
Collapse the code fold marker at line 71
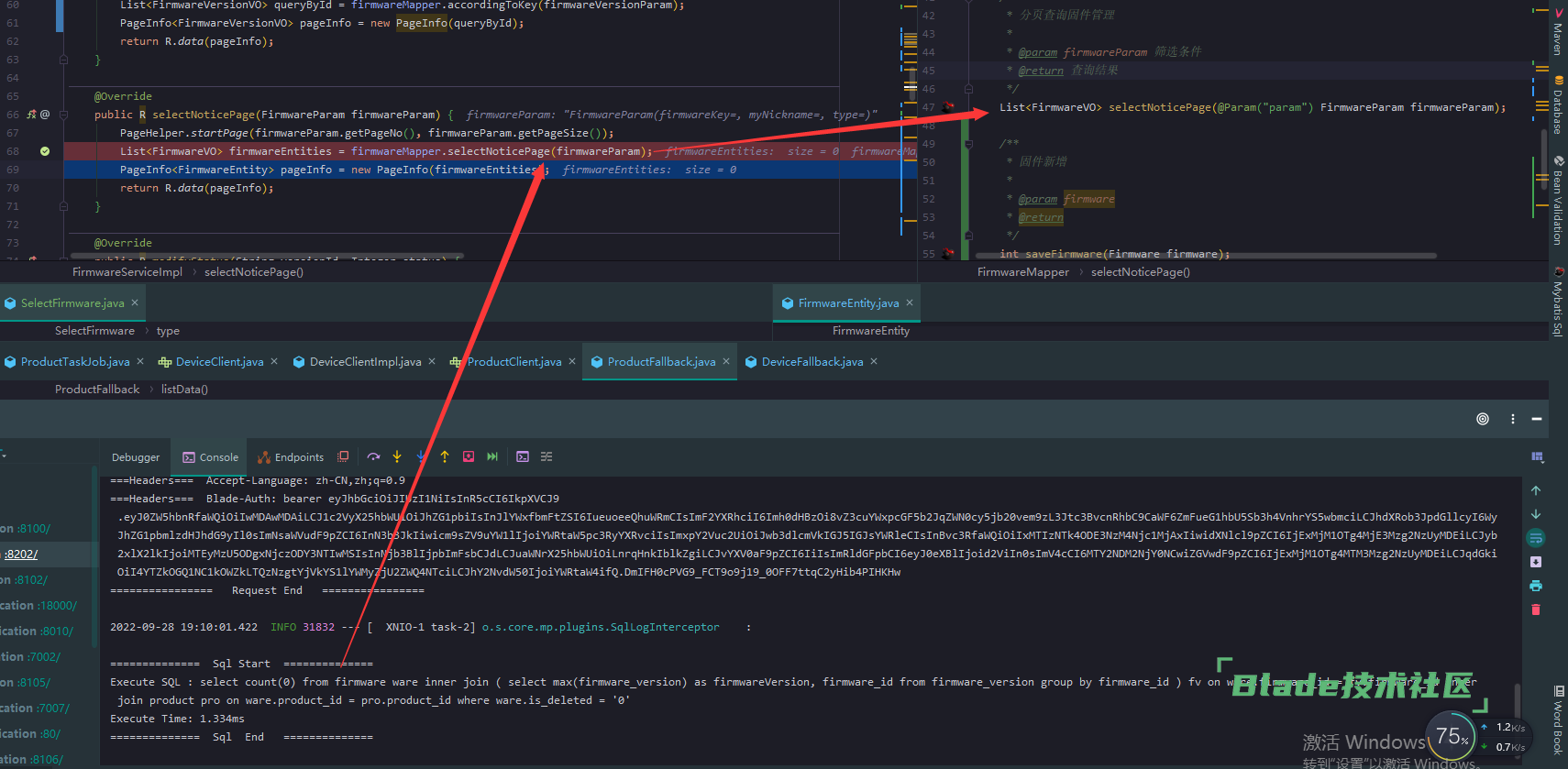(x=63, y=206)
